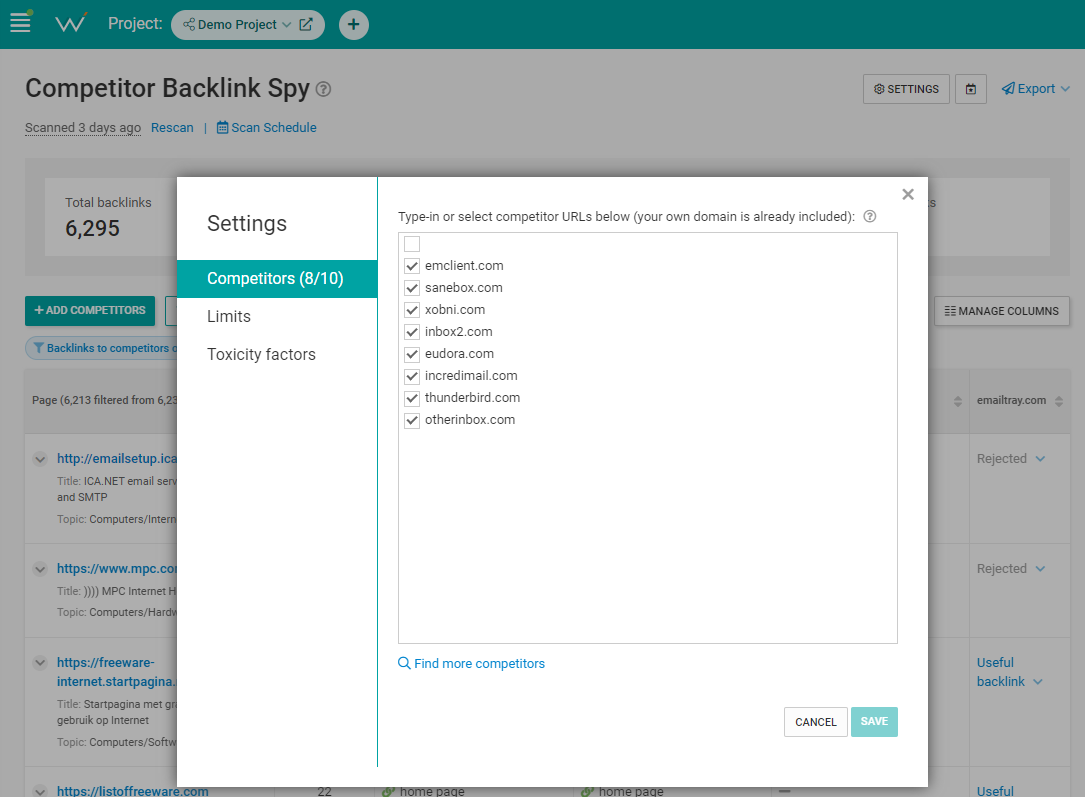The height and width of the screenshot is (797, 1085).
Task: Click the Rescan link
Action: (x=172, y=127)
